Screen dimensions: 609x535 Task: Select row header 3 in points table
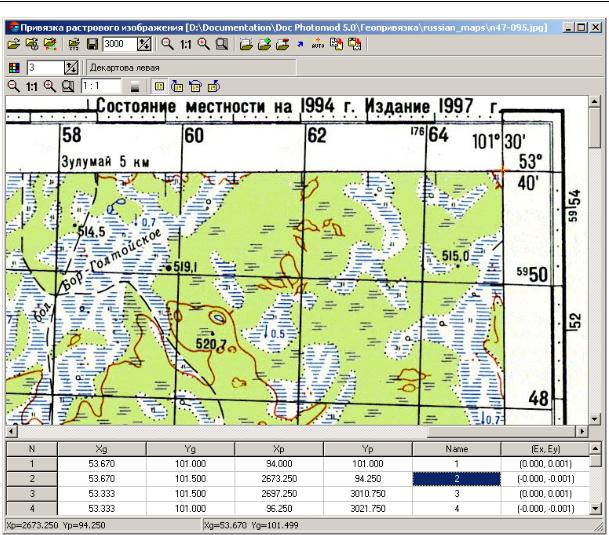(x=32, y=493)
